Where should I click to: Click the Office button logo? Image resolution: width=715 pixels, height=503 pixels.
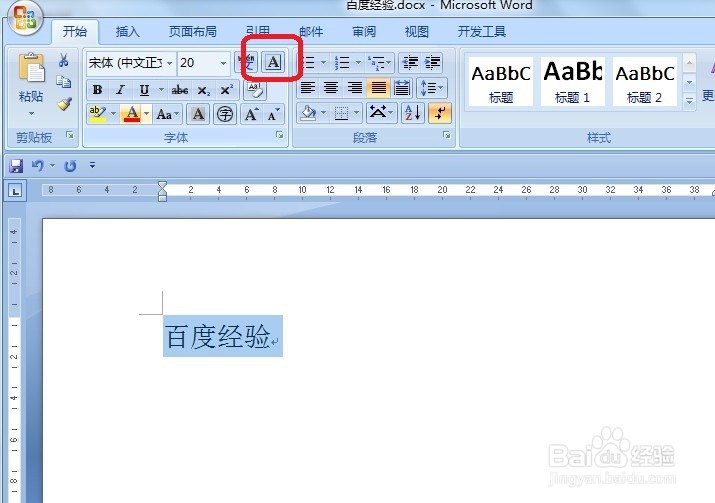click(x=24, y=17)
